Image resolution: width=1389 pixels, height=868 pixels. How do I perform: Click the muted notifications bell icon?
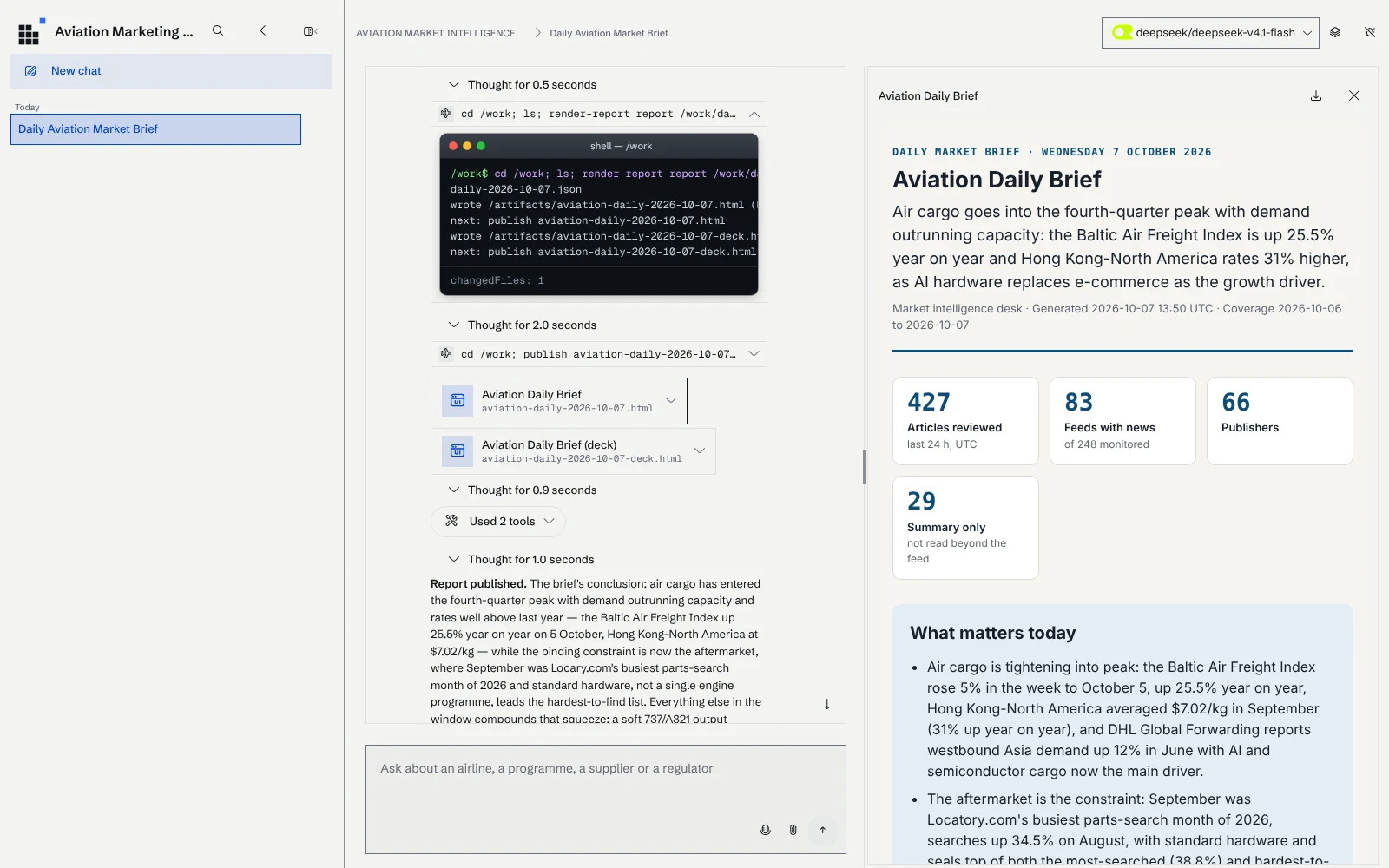[1370, 32]
